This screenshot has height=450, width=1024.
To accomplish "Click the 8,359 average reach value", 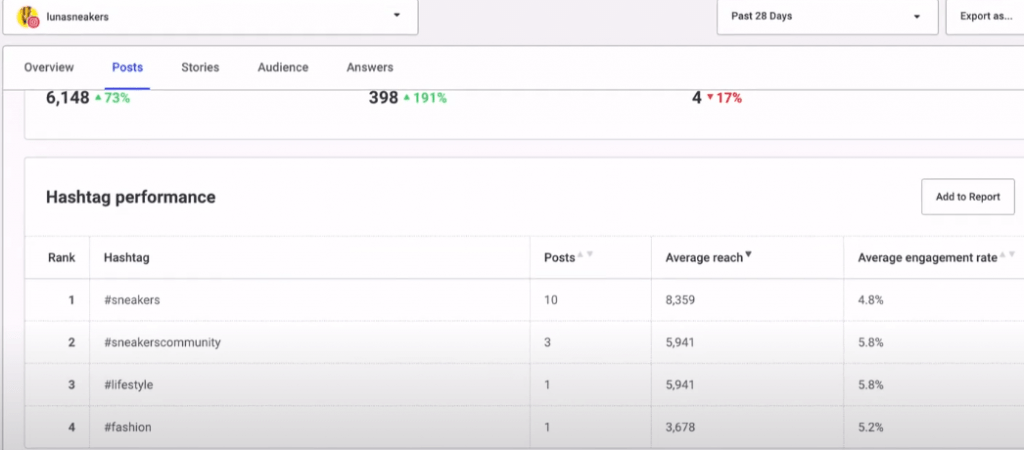I will click(680, 300).
